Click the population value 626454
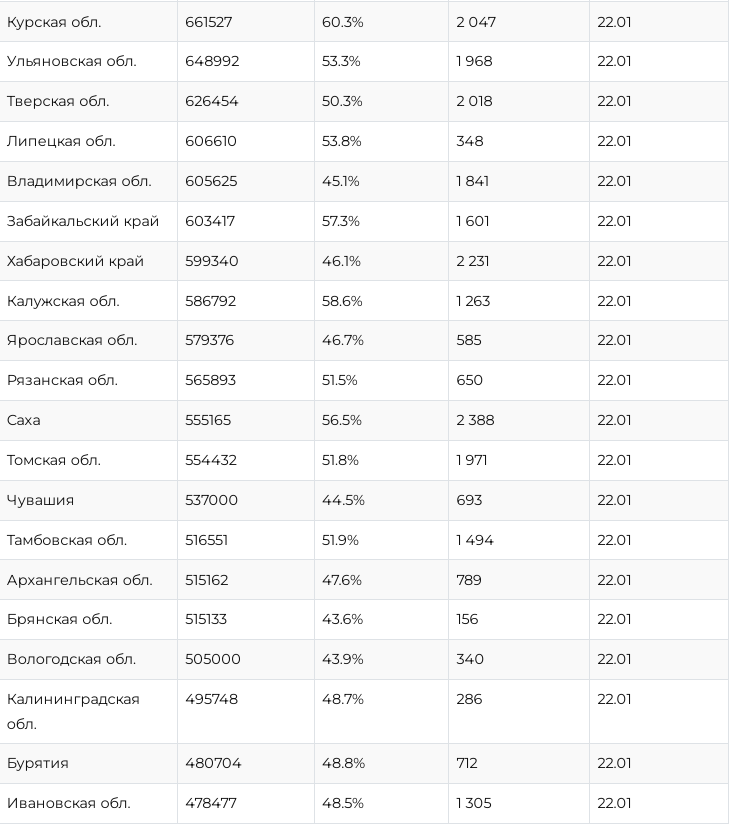This screenshot has height=824, width=730. [212, 102]
